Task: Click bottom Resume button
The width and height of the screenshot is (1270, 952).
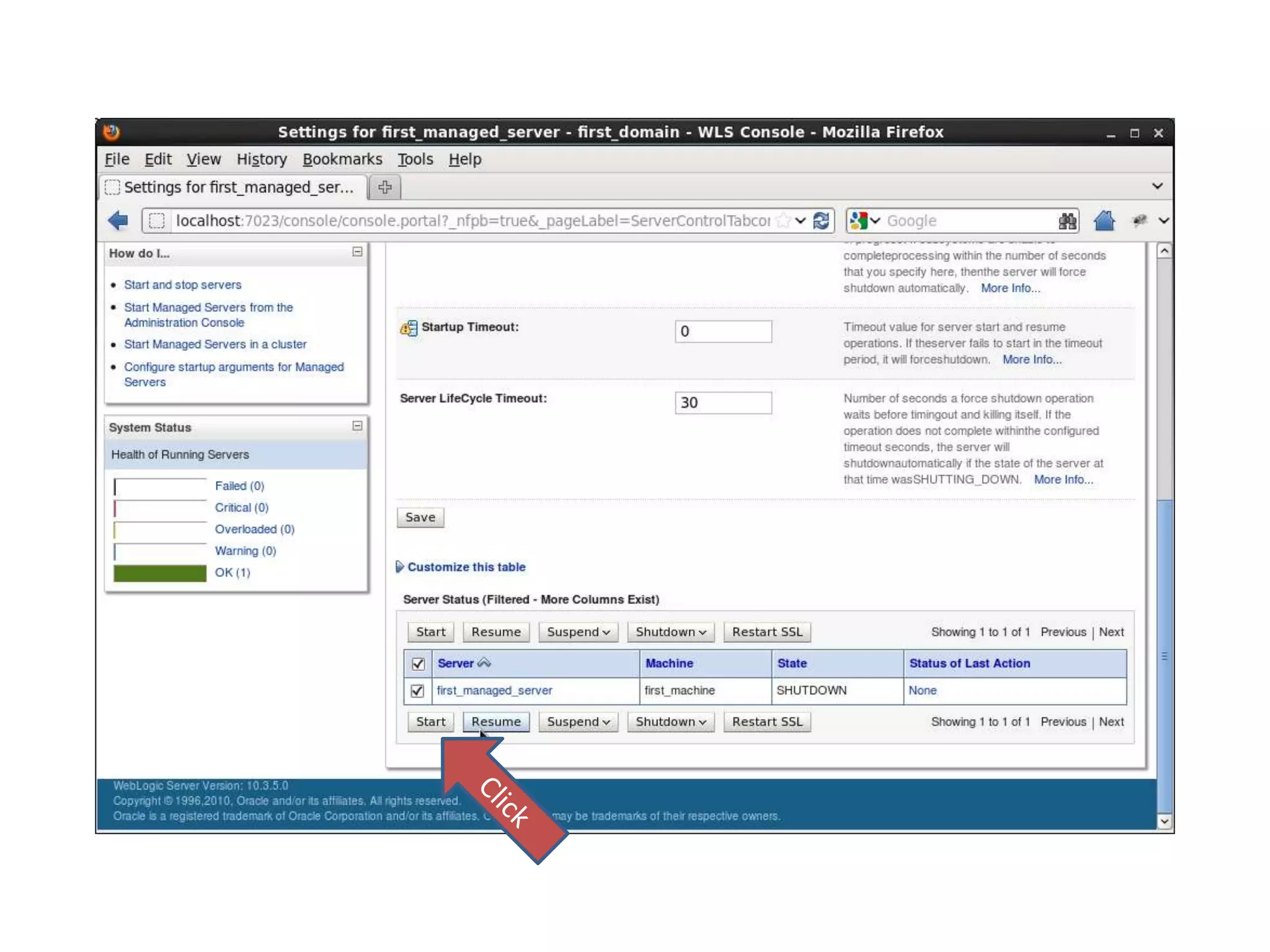Action: coord(495,722)
